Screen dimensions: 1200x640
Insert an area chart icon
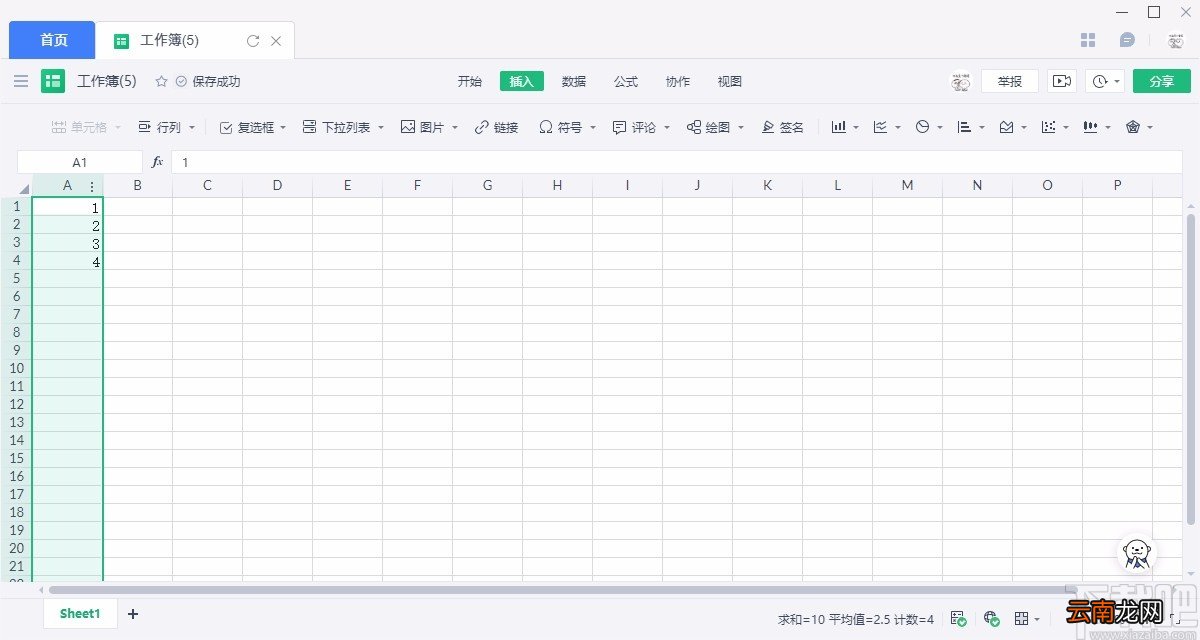click(x=1007, y=127)
